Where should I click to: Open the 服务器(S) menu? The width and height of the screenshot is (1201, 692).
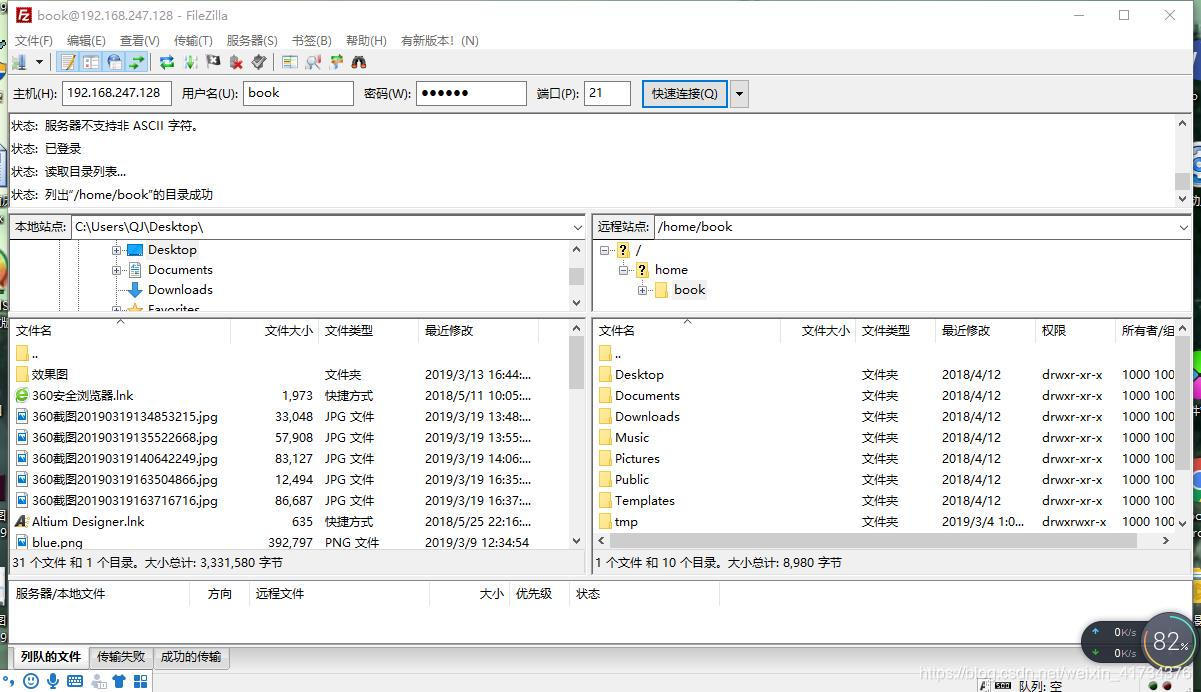click(x=252, y=40)
